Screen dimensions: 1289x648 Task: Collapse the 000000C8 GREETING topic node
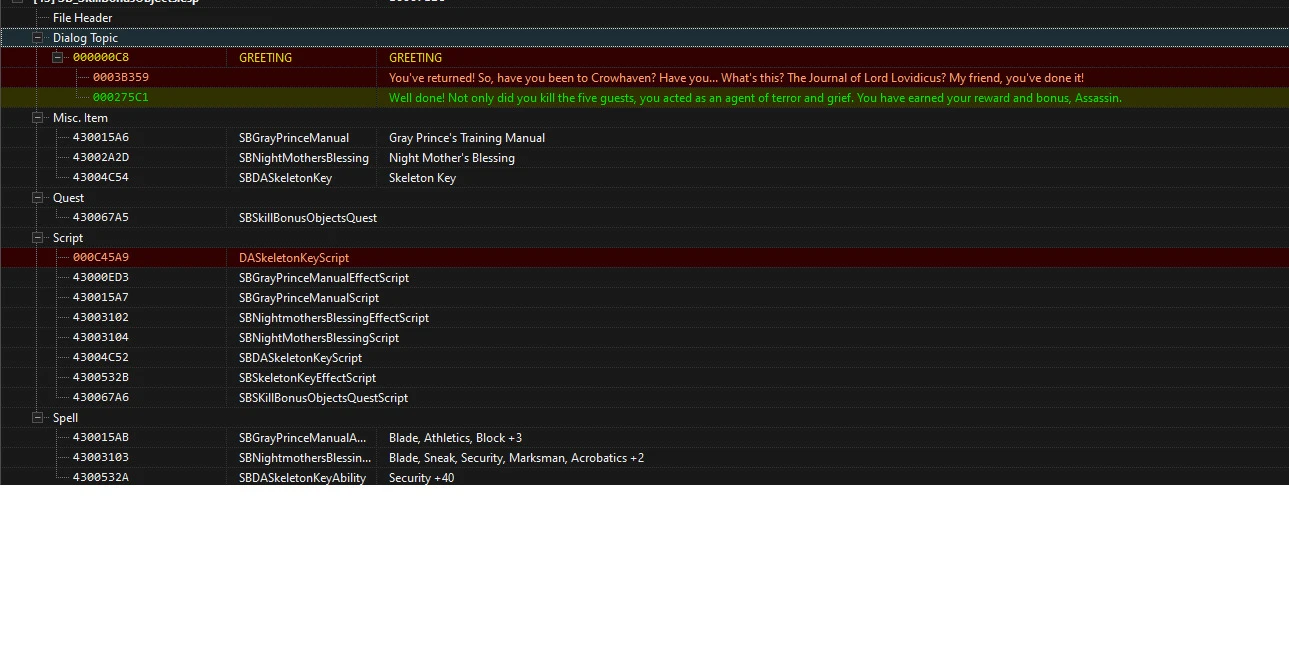(x=58, y=58)
